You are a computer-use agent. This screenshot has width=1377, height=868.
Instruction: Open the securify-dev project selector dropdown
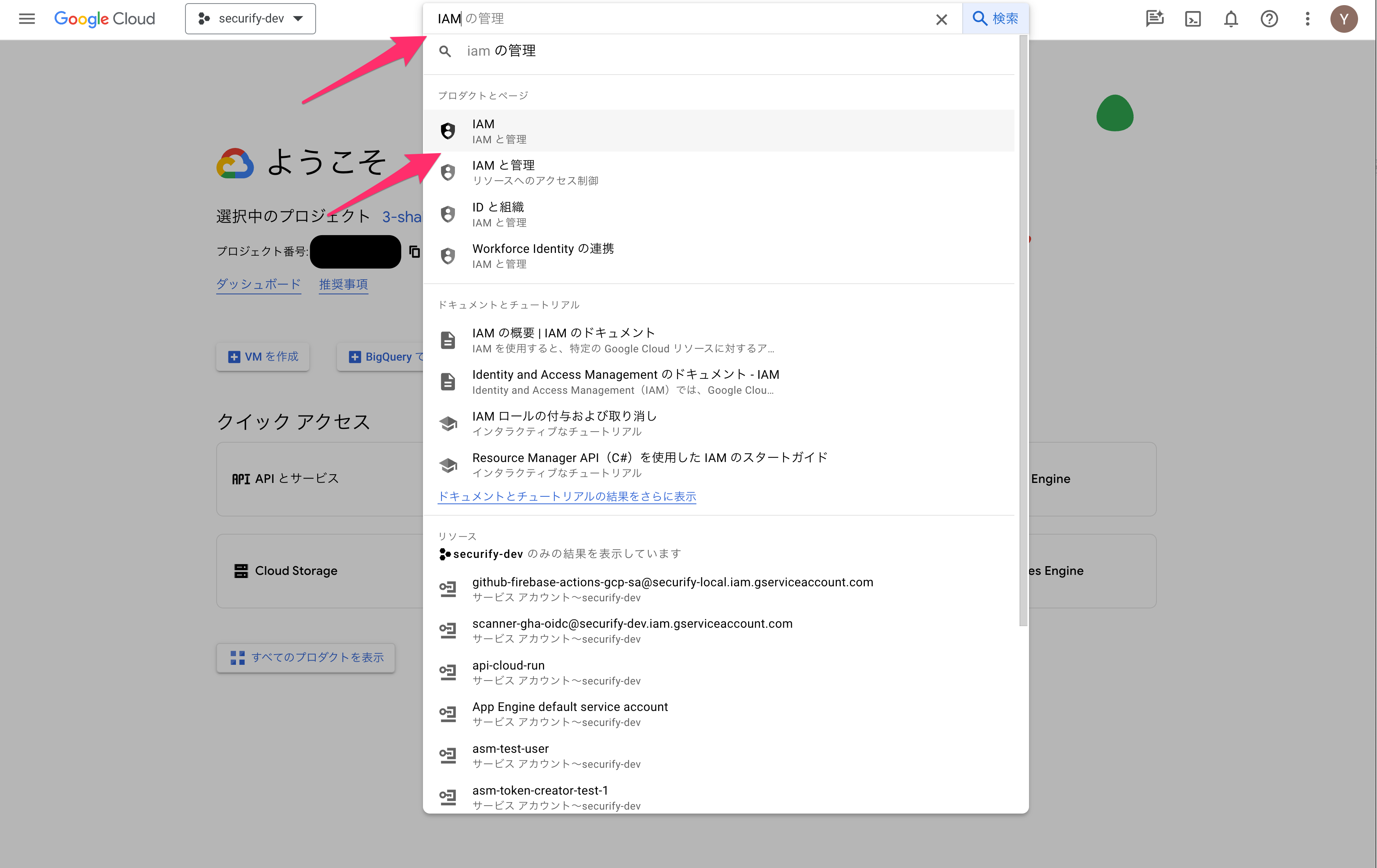[251, 19]
